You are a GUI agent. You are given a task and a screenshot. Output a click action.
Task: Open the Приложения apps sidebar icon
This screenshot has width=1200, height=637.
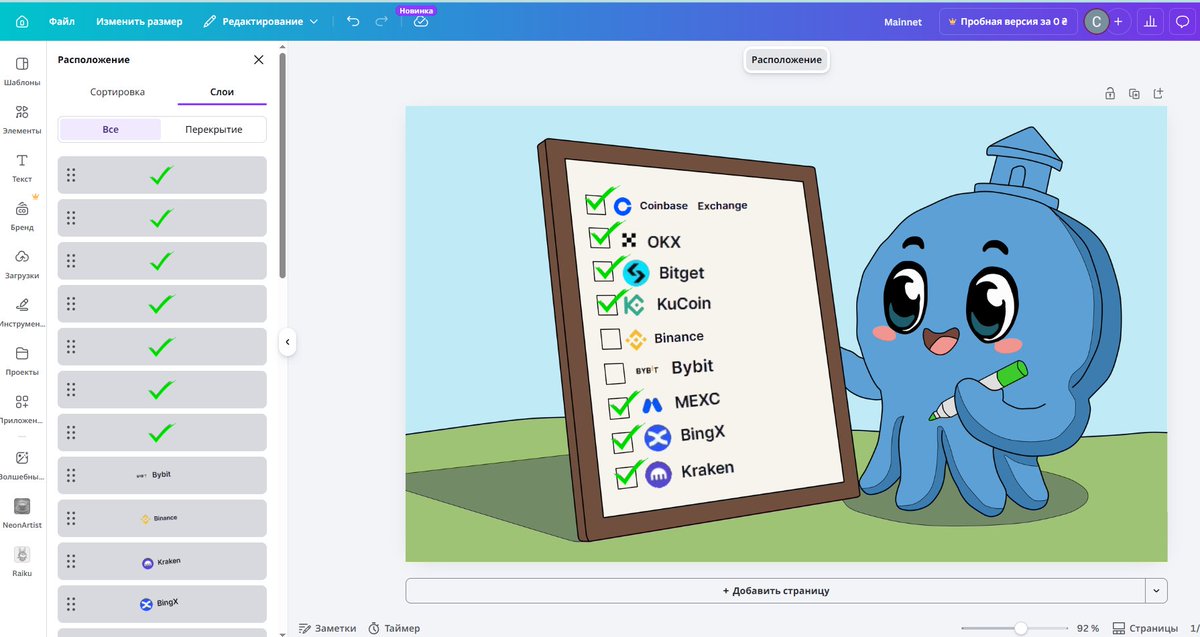coord(22,407)
